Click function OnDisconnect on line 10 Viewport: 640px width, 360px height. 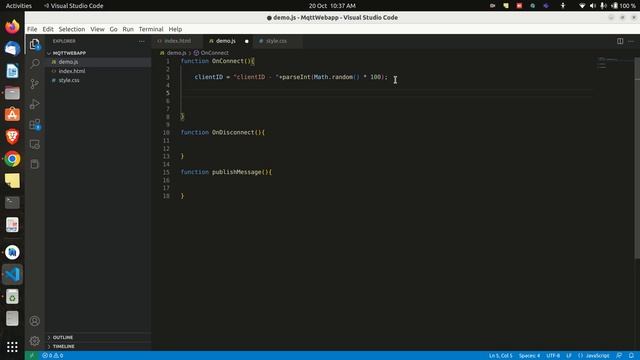tap(223, 133)
